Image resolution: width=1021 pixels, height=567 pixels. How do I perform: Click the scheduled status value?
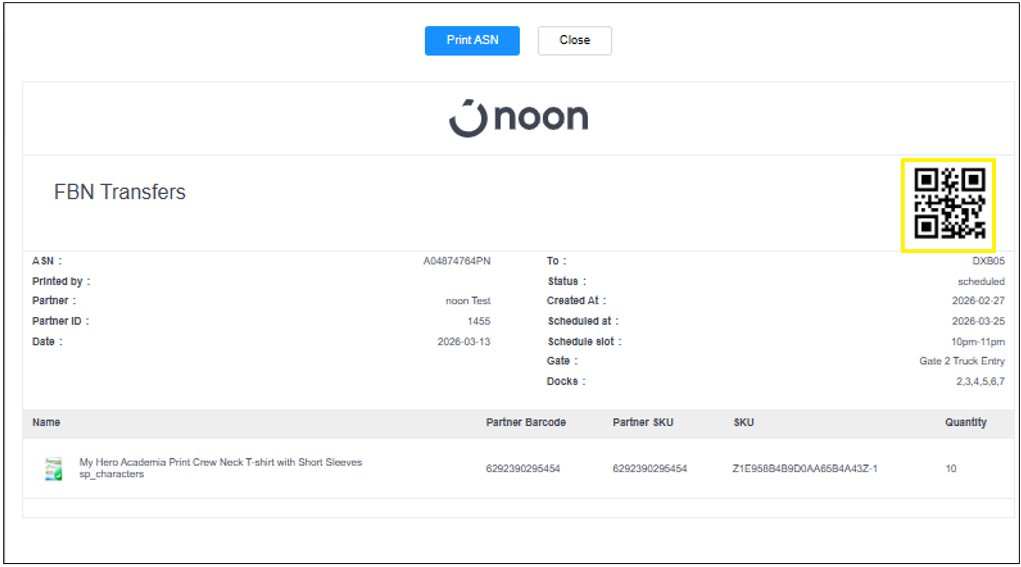981,281
